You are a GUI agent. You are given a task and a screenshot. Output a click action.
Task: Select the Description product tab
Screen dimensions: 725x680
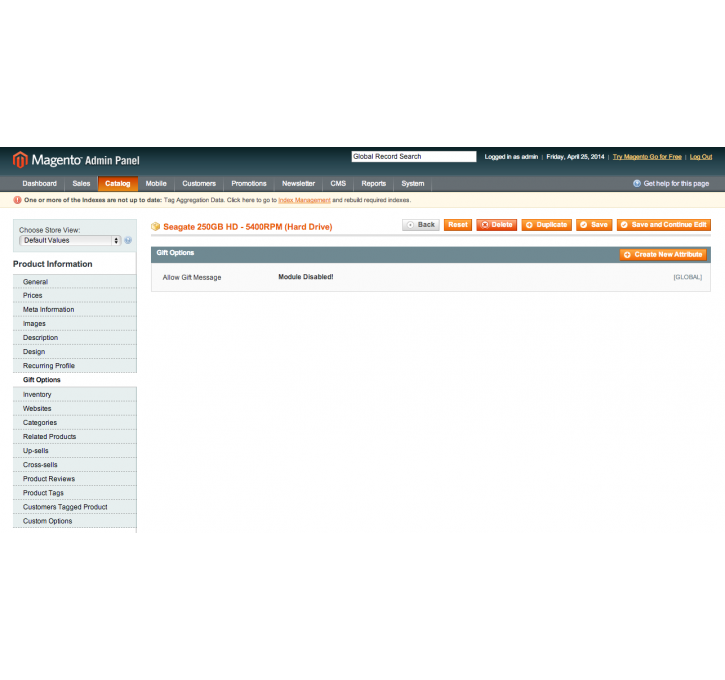tap(75, 337)
